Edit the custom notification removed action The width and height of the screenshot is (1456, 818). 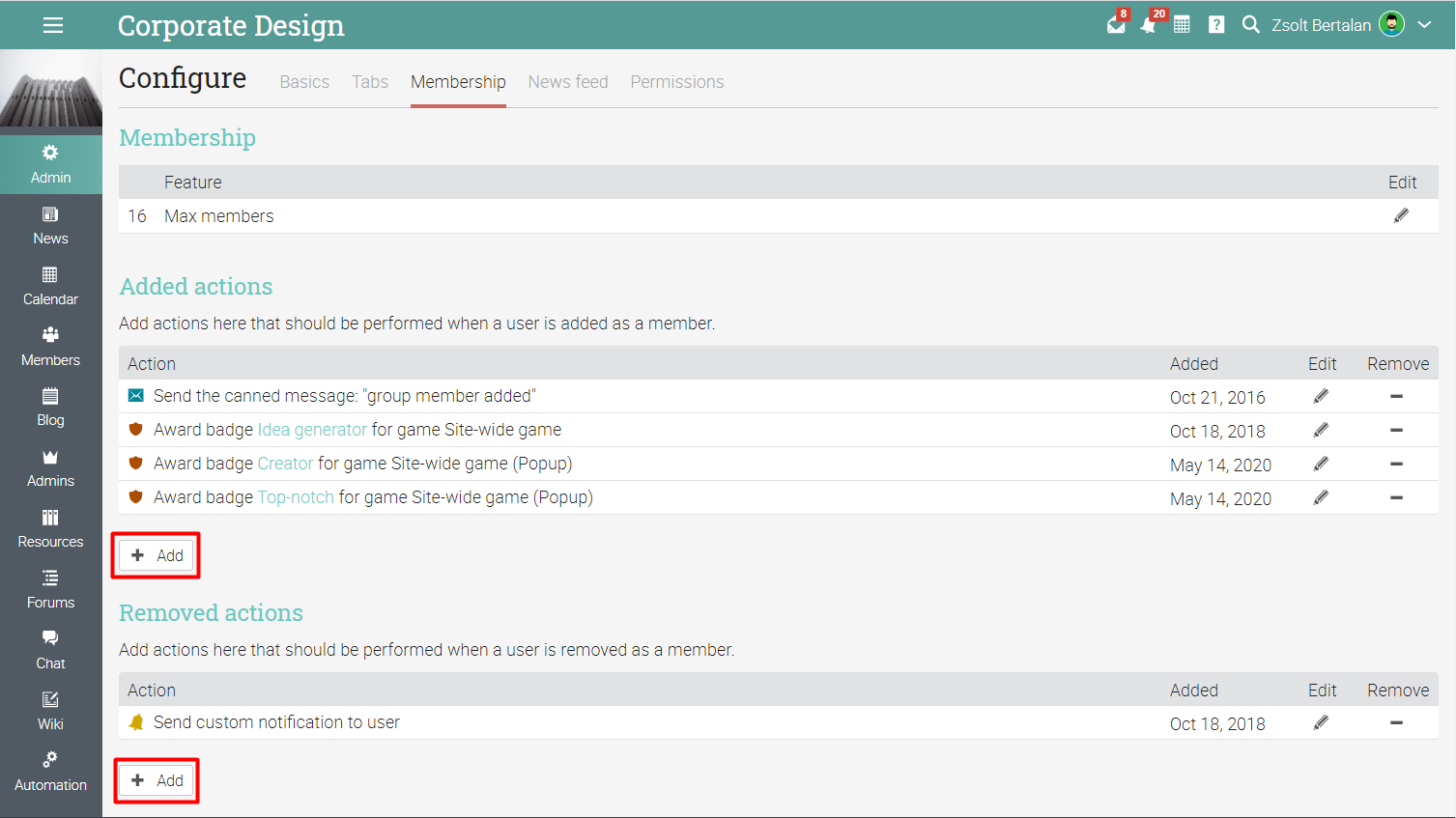click(1321, 722)
